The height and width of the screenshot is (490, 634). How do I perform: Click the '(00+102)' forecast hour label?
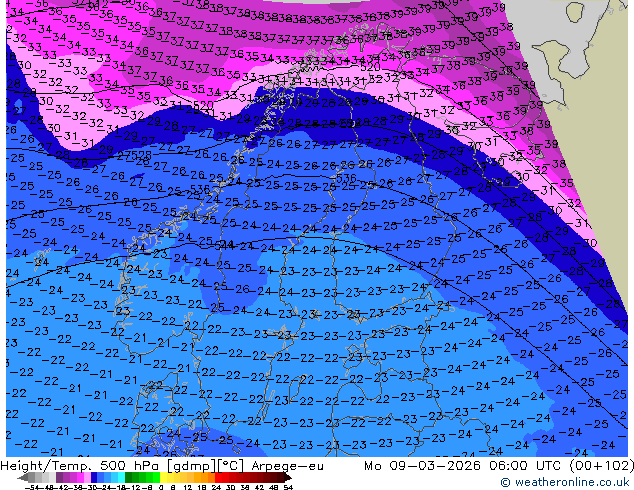tap(601, 466)
